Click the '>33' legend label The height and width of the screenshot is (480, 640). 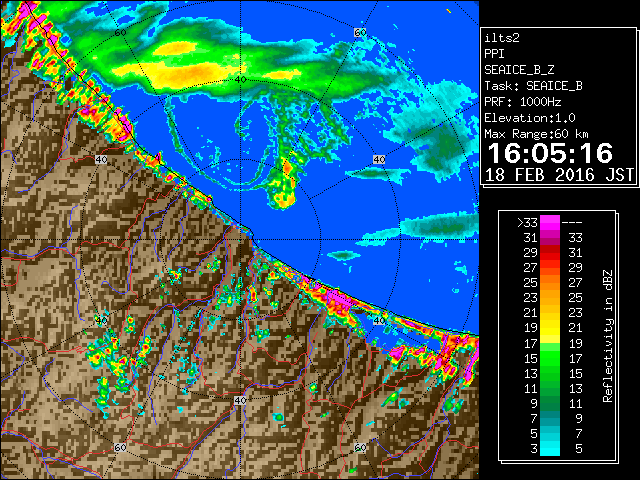point(527,223)
